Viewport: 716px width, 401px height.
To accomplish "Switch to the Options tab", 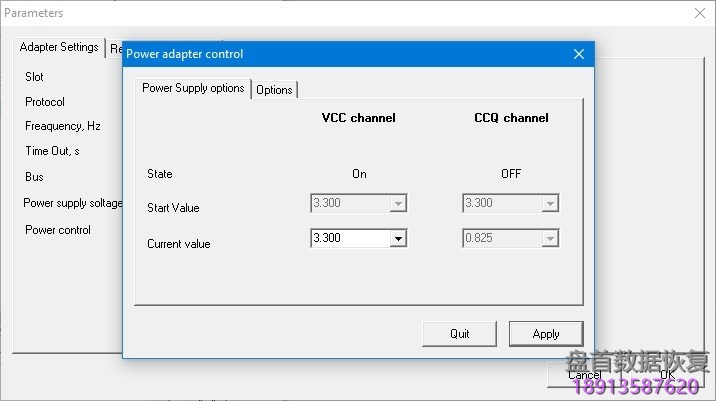I will click(x=274, y=89).
